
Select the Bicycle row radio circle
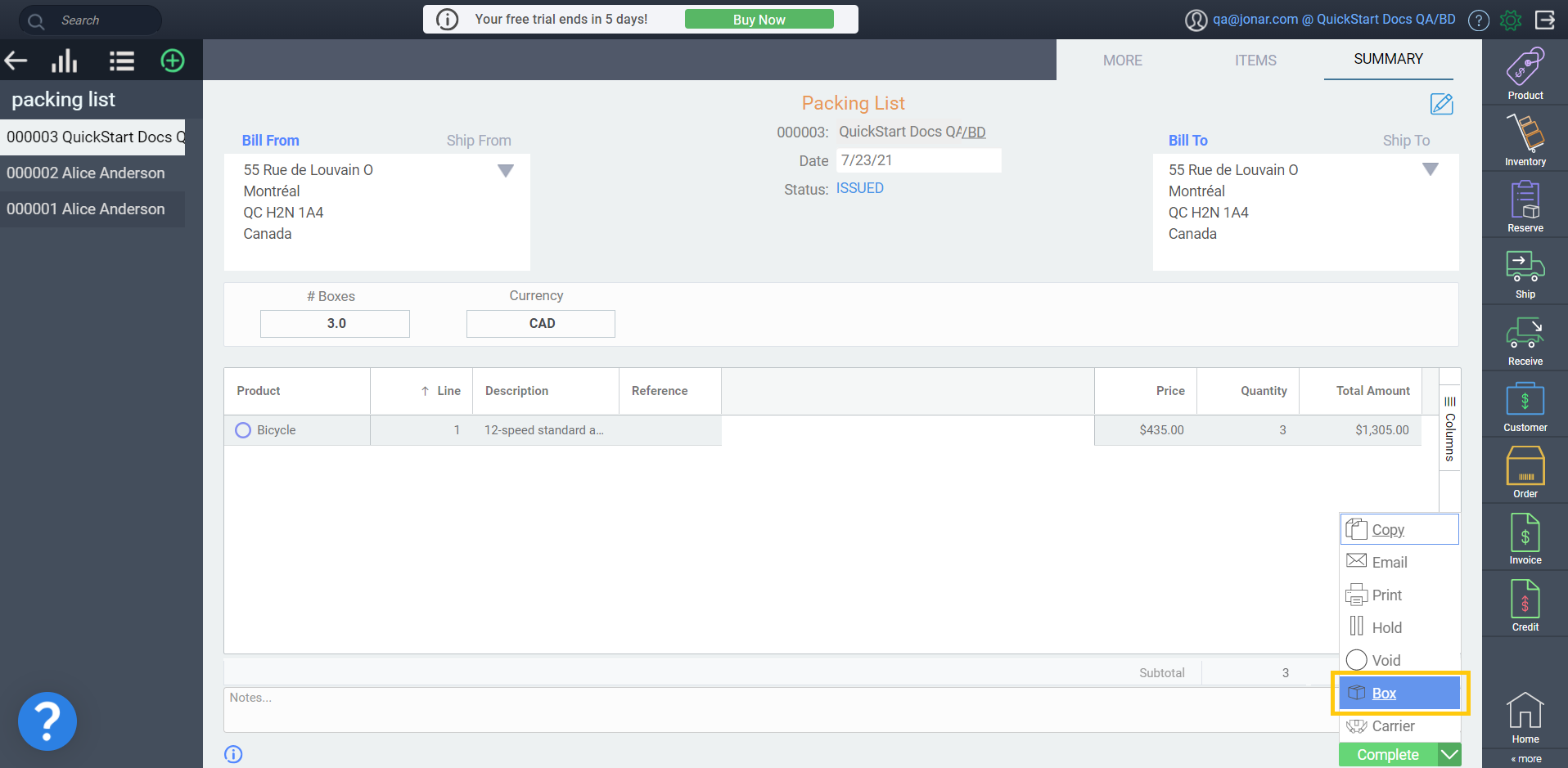point(243,430)
